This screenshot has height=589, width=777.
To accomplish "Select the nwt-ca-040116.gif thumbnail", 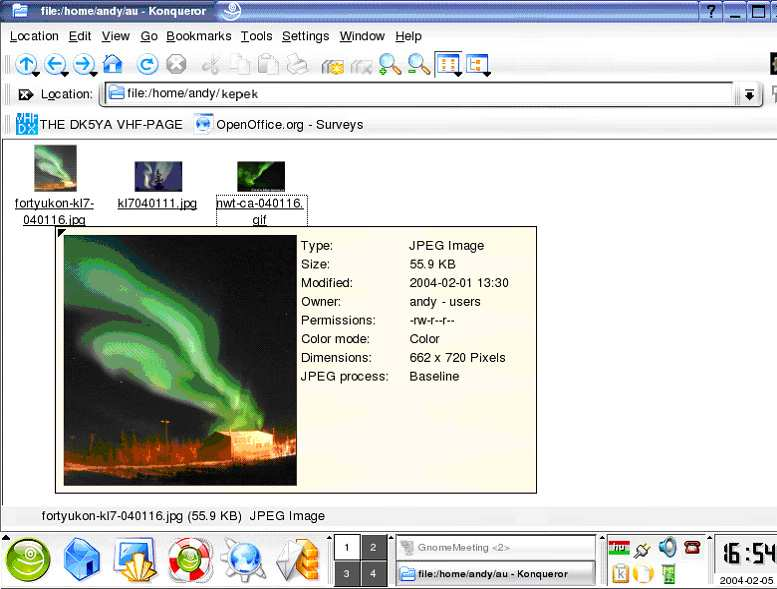I will point(261,176).
